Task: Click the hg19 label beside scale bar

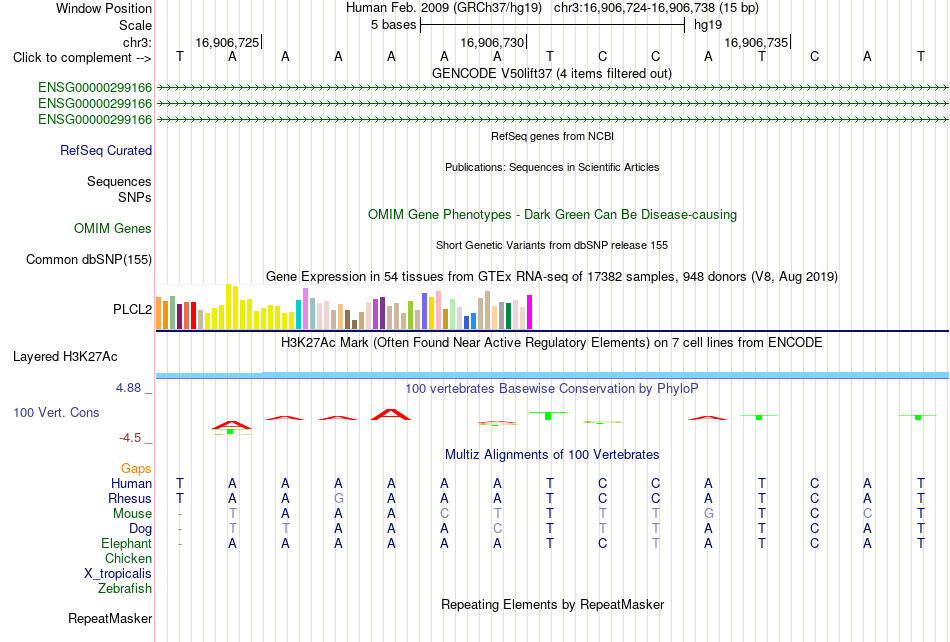Action: [708, 25]
